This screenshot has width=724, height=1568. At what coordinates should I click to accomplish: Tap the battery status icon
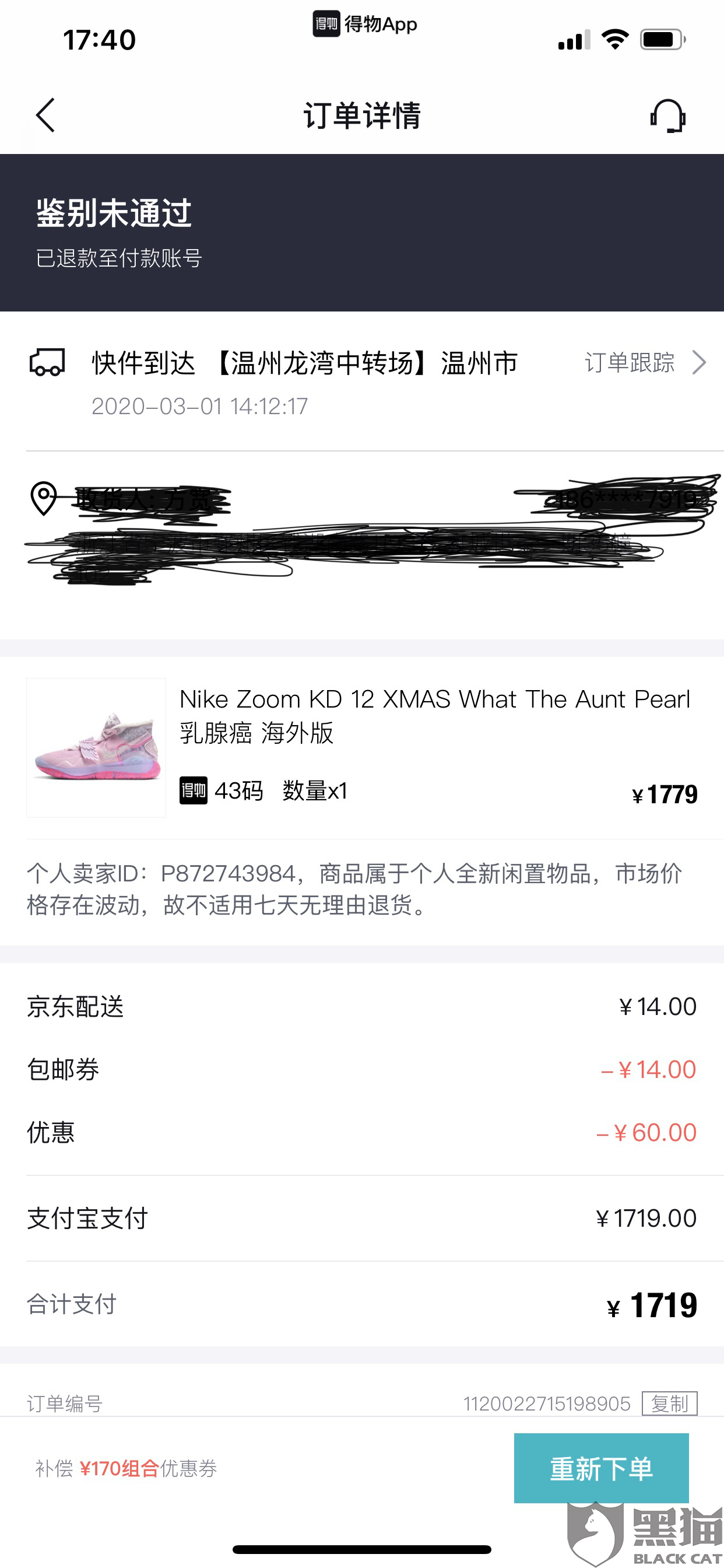pyautogui.click(x=663, y=40)
